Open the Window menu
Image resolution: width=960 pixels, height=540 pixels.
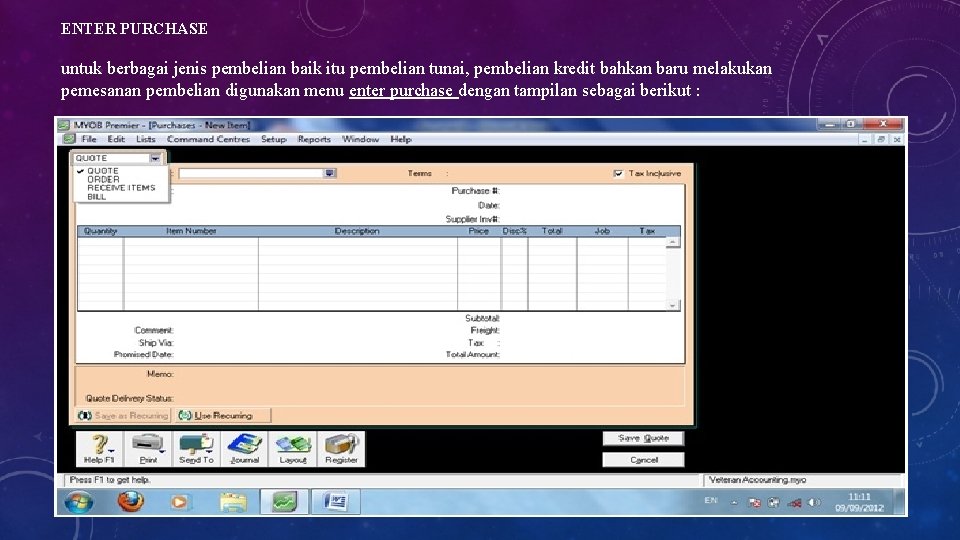click(361, 140)
